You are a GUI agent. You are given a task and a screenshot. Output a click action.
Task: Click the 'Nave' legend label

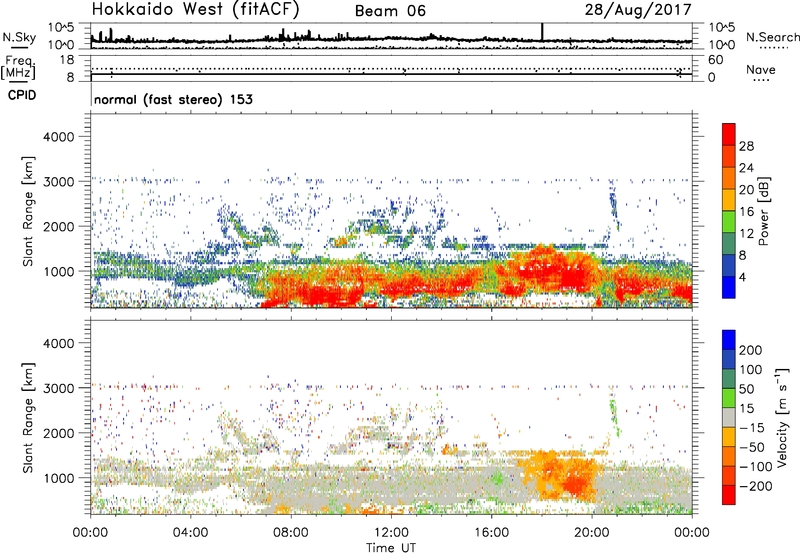pos(761,70)
